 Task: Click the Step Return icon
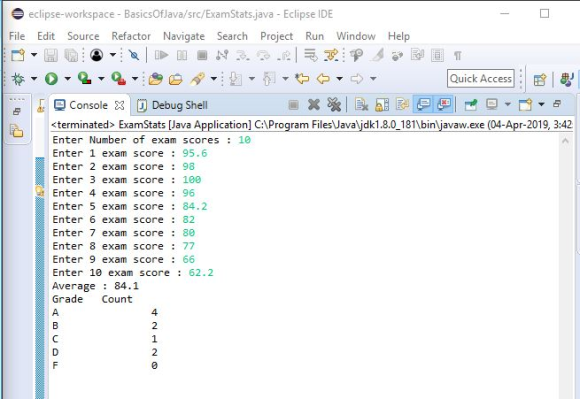point(284,55)
